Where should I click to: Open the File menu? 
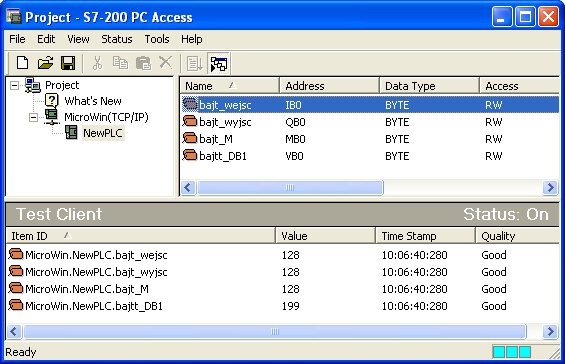17,39
